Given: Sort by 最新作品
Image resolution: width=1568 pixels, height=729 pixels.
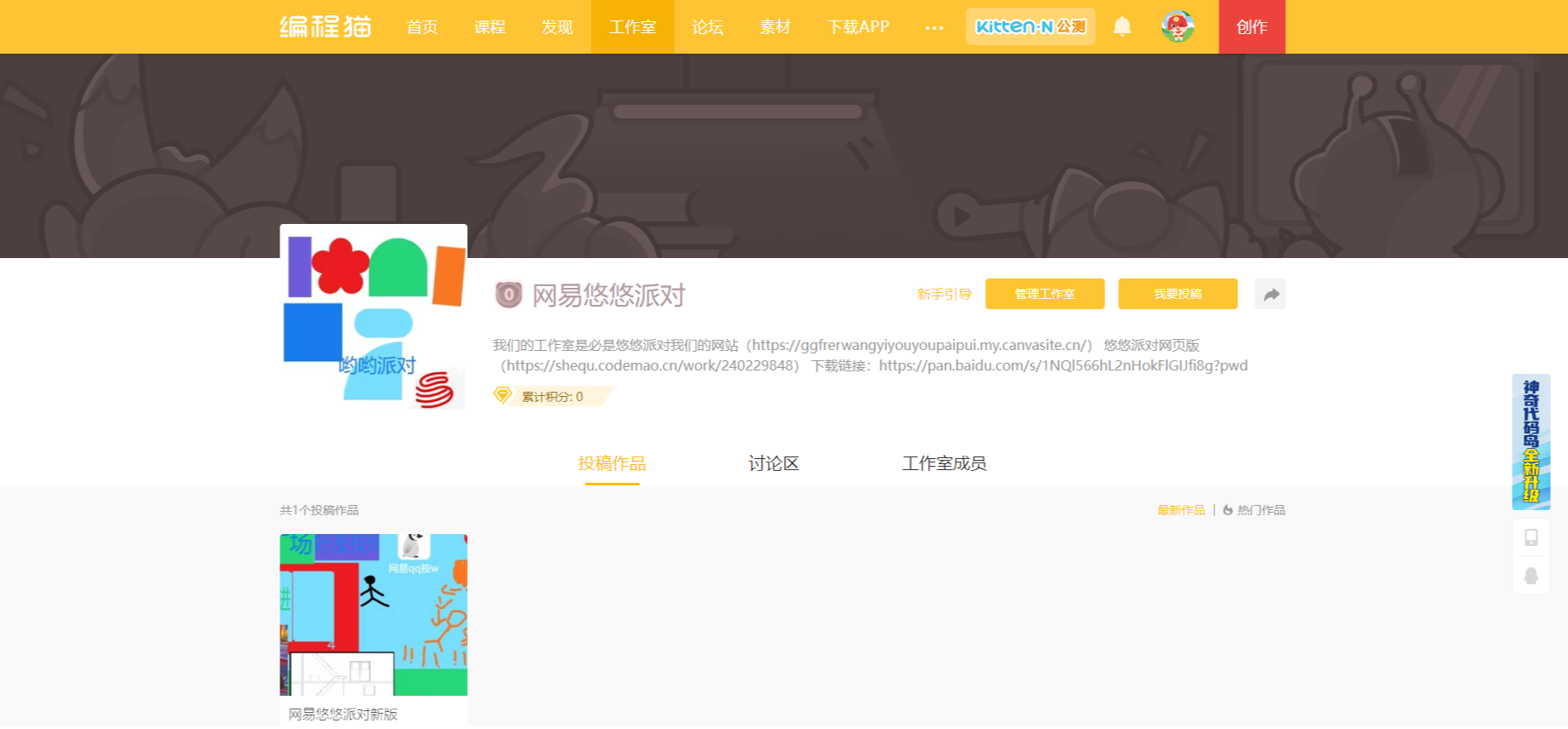Looking at the screenshot, I should tap(1181, 510).
